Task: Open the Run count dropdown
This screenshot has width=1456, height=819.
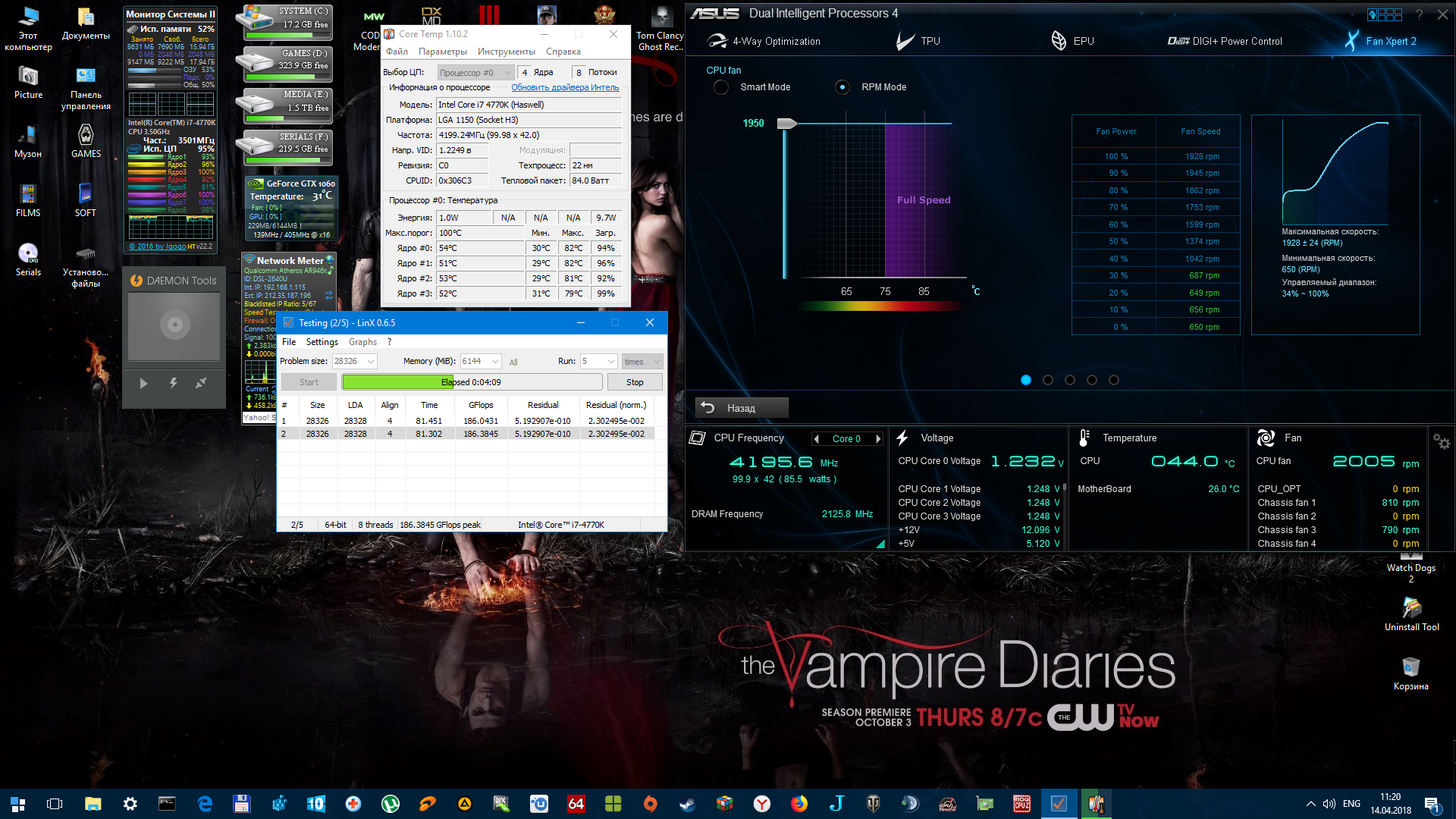Action: click(610, 362)
